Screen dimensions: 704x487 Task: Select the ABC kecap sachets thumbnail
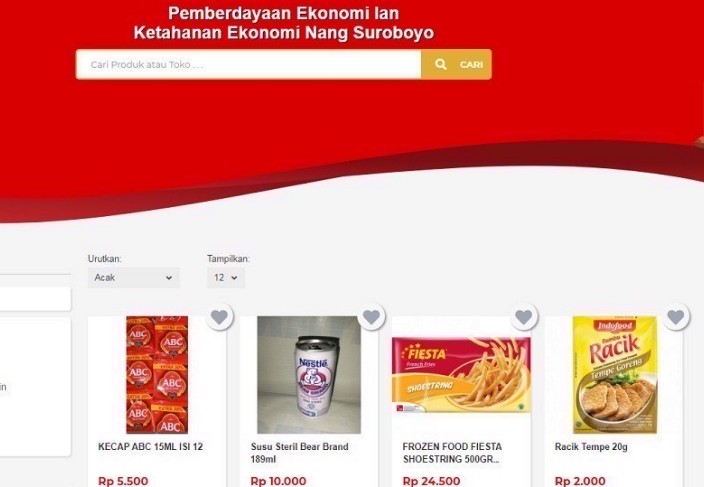[x=157, y=375]
